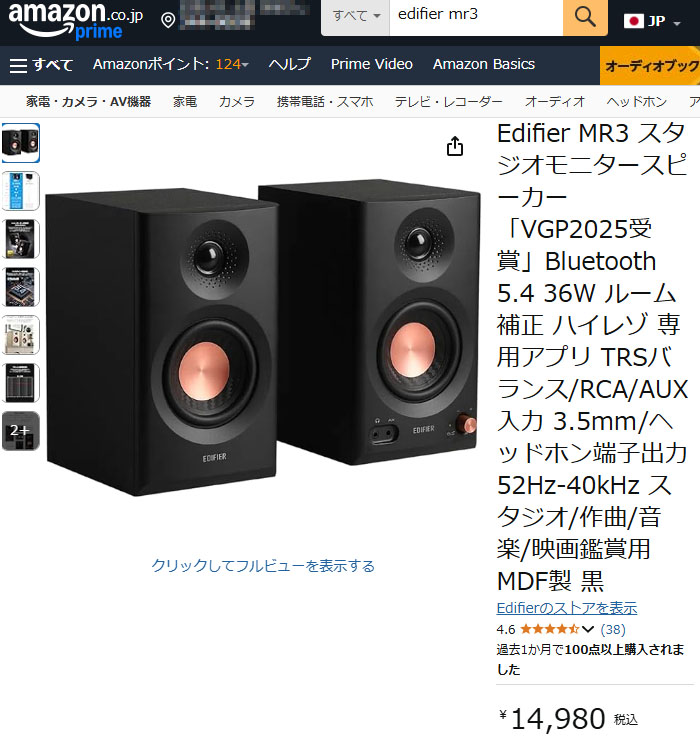700x740 pixels.
Task: Open the hamburger すべて menu
Action: pyautogui.click(x=42, y=65)
